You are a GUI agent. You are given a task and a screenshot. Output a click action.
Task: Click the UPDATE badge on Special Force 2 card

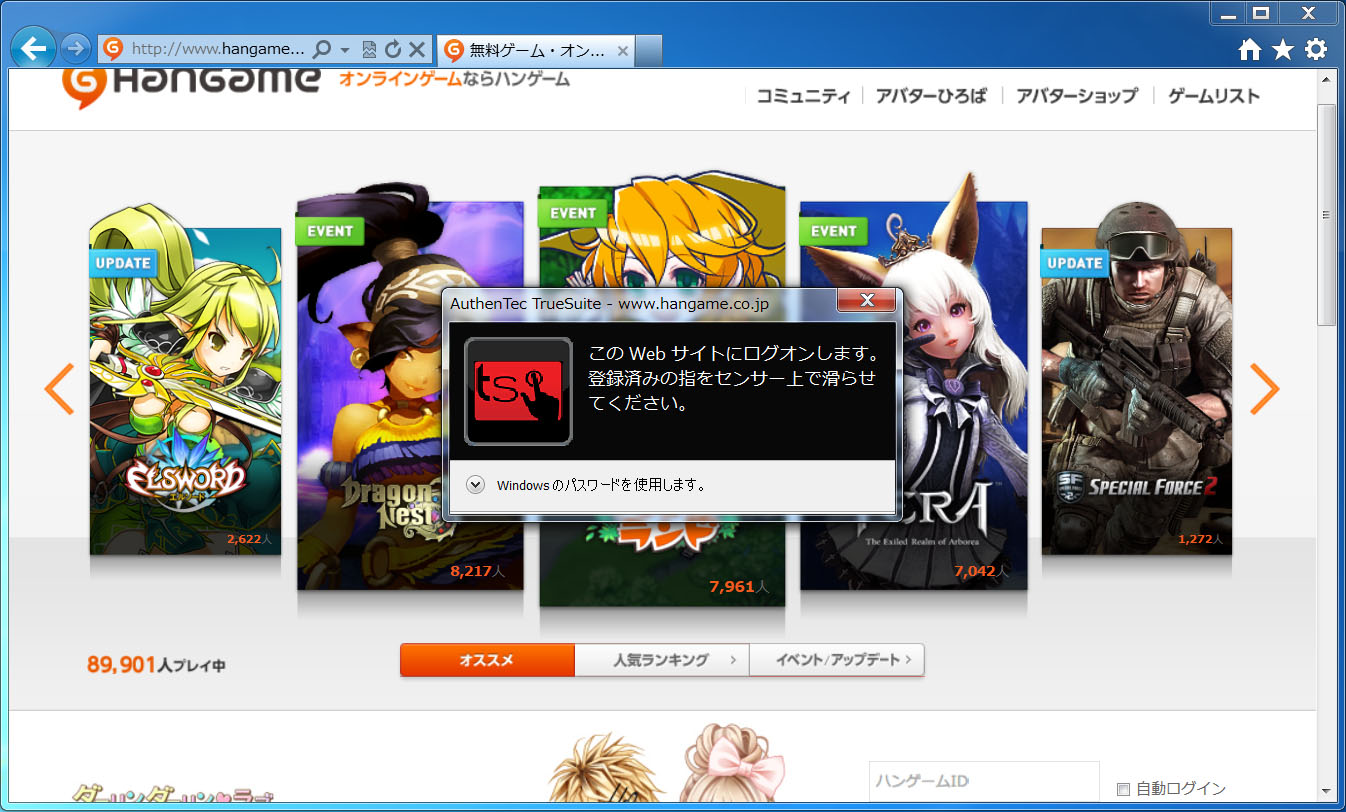tap(1075, 263)
